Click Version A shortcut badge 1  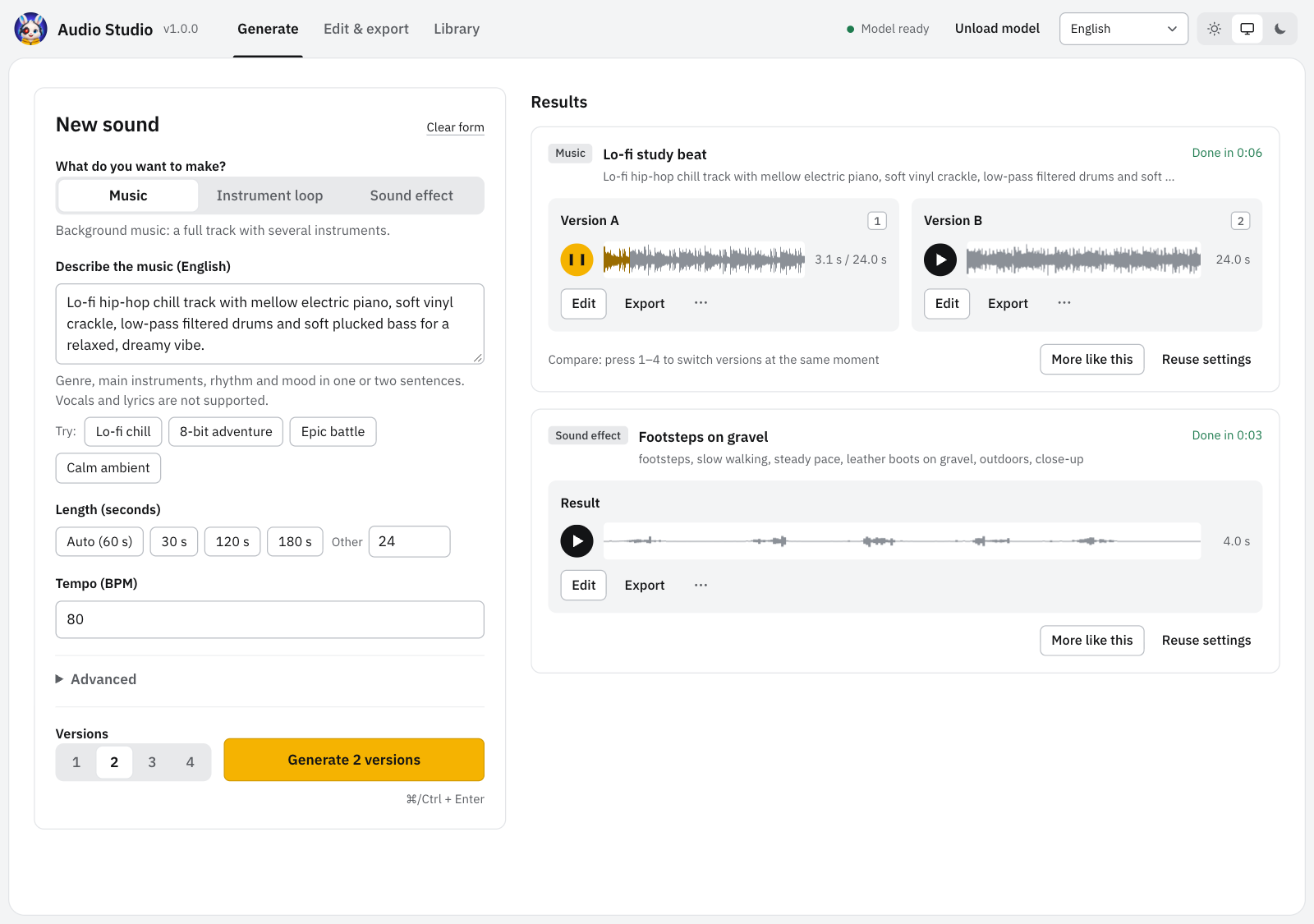pyautogui.click(x=877, y=221)
